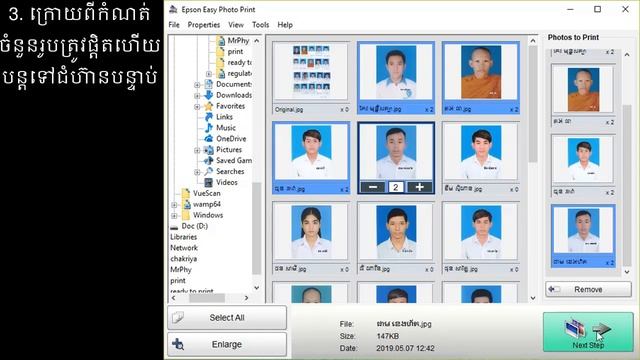Click the folder tree scroll down arrow
640x360 pixels.
(256, 287)
